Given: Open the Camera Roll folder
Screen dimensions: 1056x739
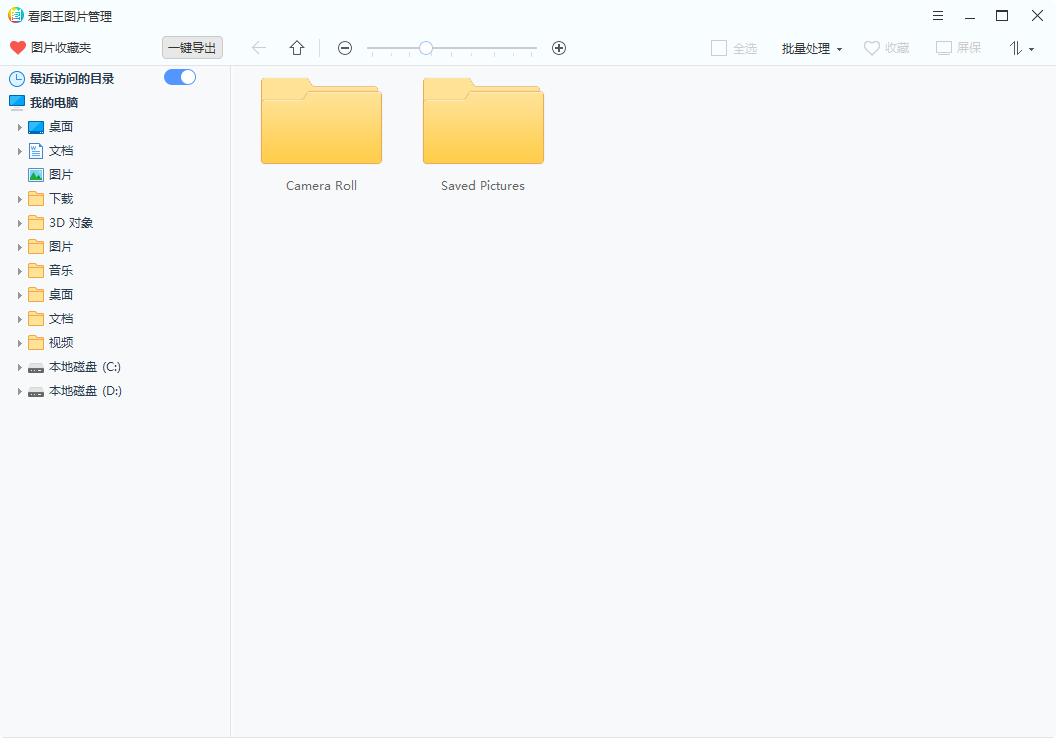Looking at the screenshot, I should coord(321,120).
